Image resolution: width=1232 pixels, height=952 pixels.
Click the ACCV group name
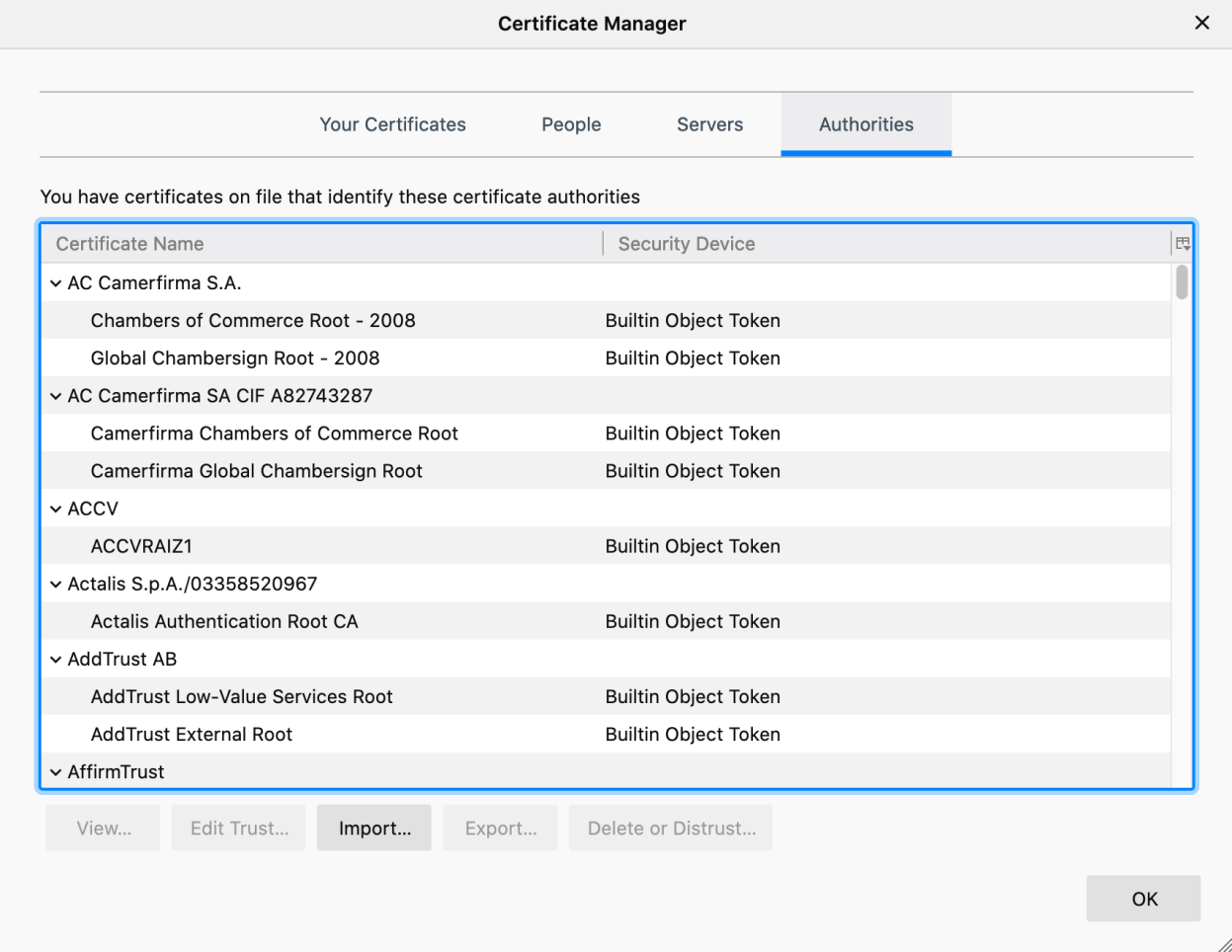click(x=93, y=509)
